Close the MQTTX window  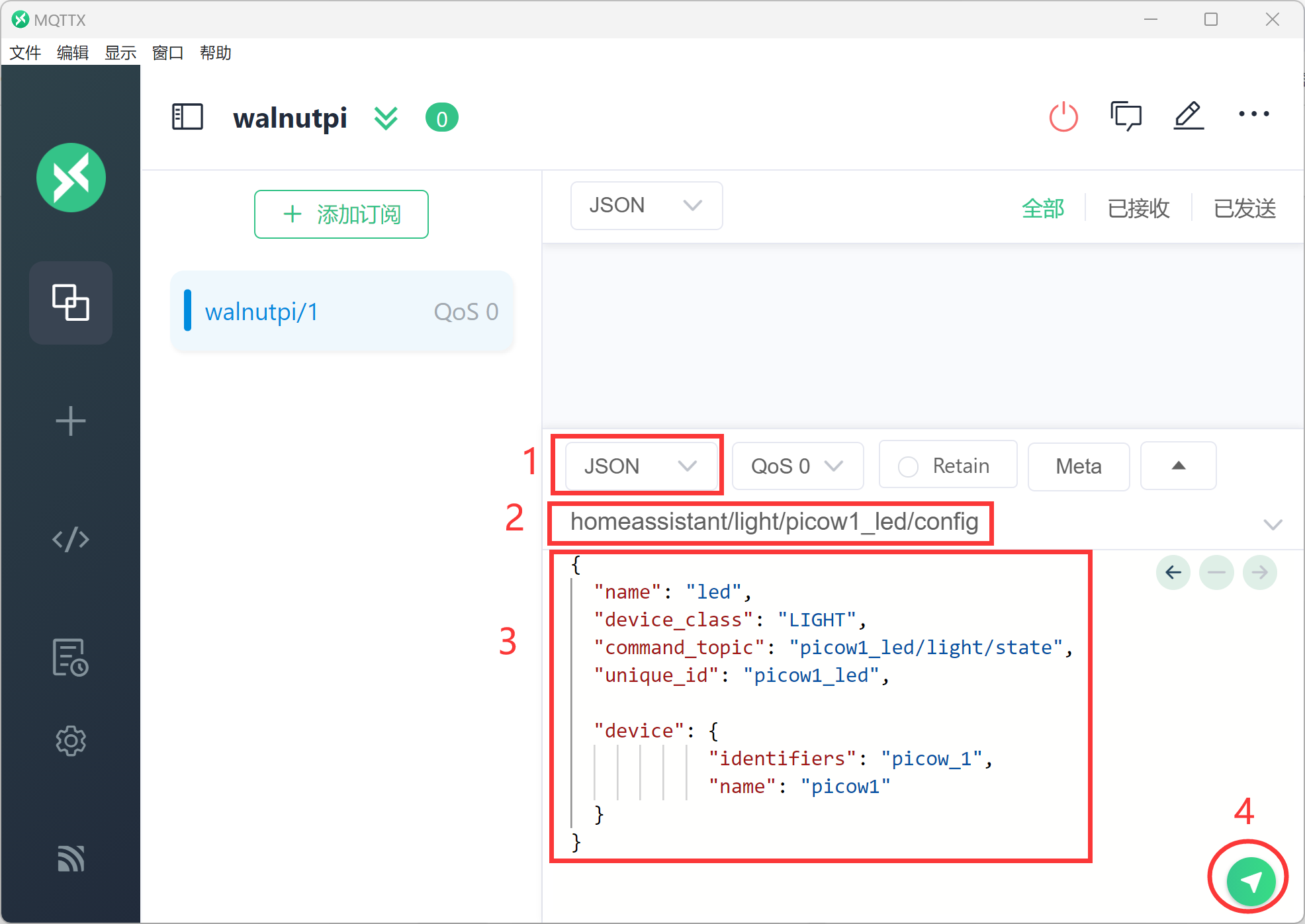click(x=1272, y=19)
